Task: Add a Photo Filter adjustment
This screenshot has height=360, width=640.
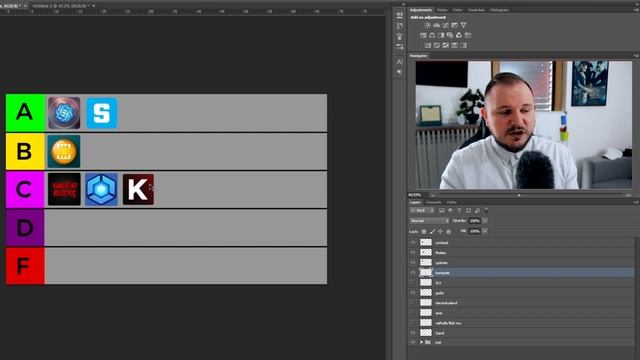Action: 450,36
